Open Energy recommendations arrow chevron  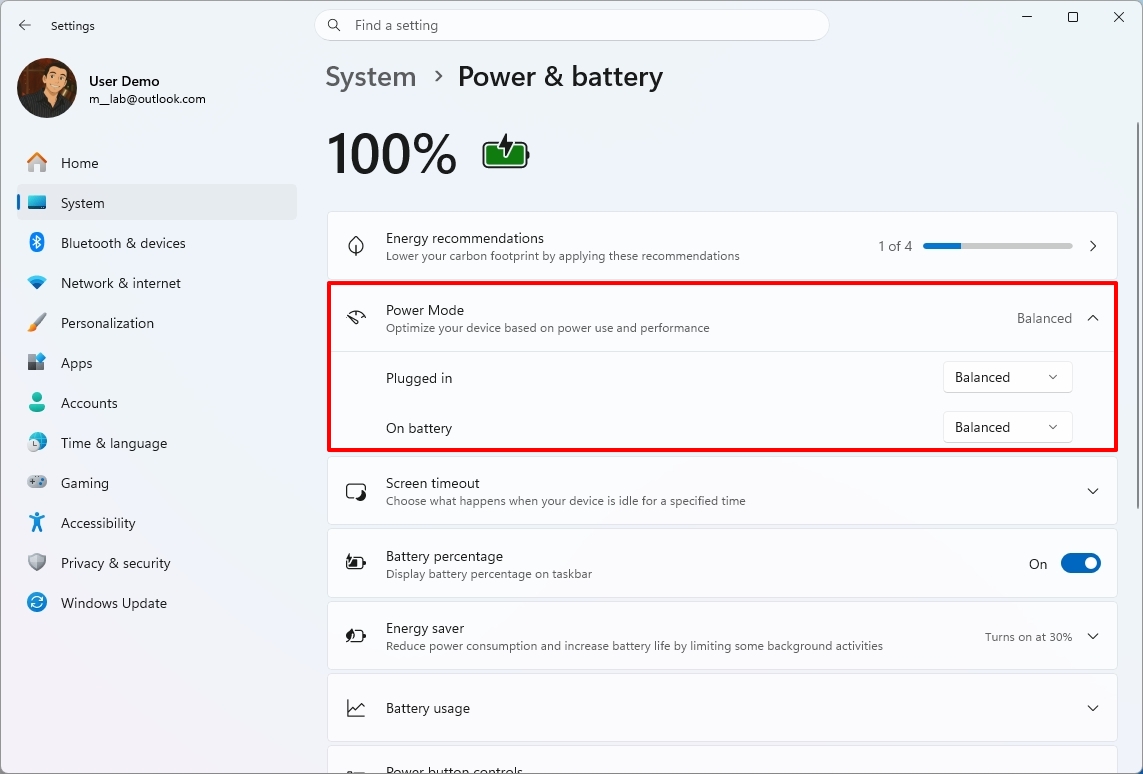(x=1093, y=246)
